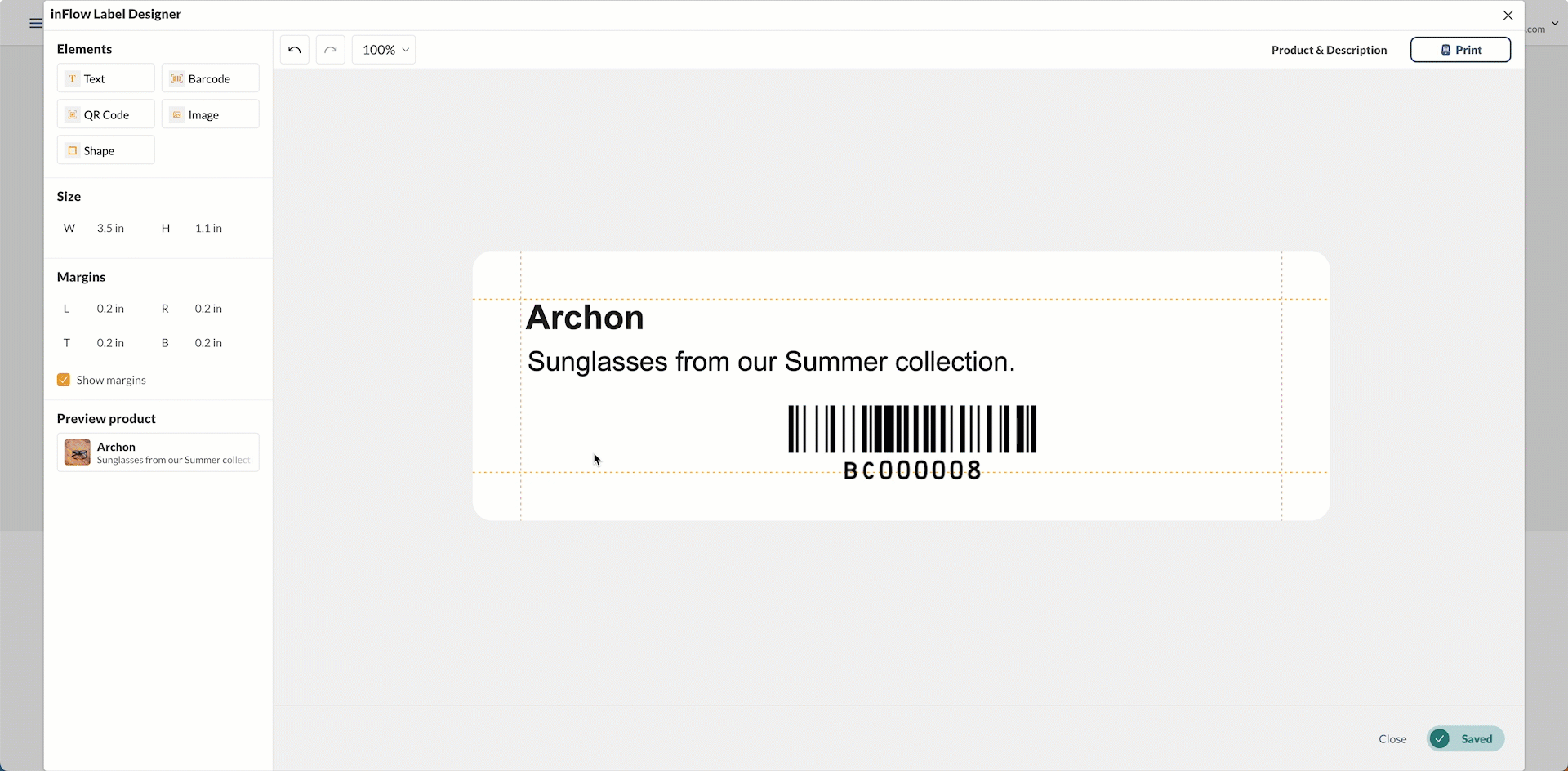Click the Close link near bottom right

[x=1392, y=738]
